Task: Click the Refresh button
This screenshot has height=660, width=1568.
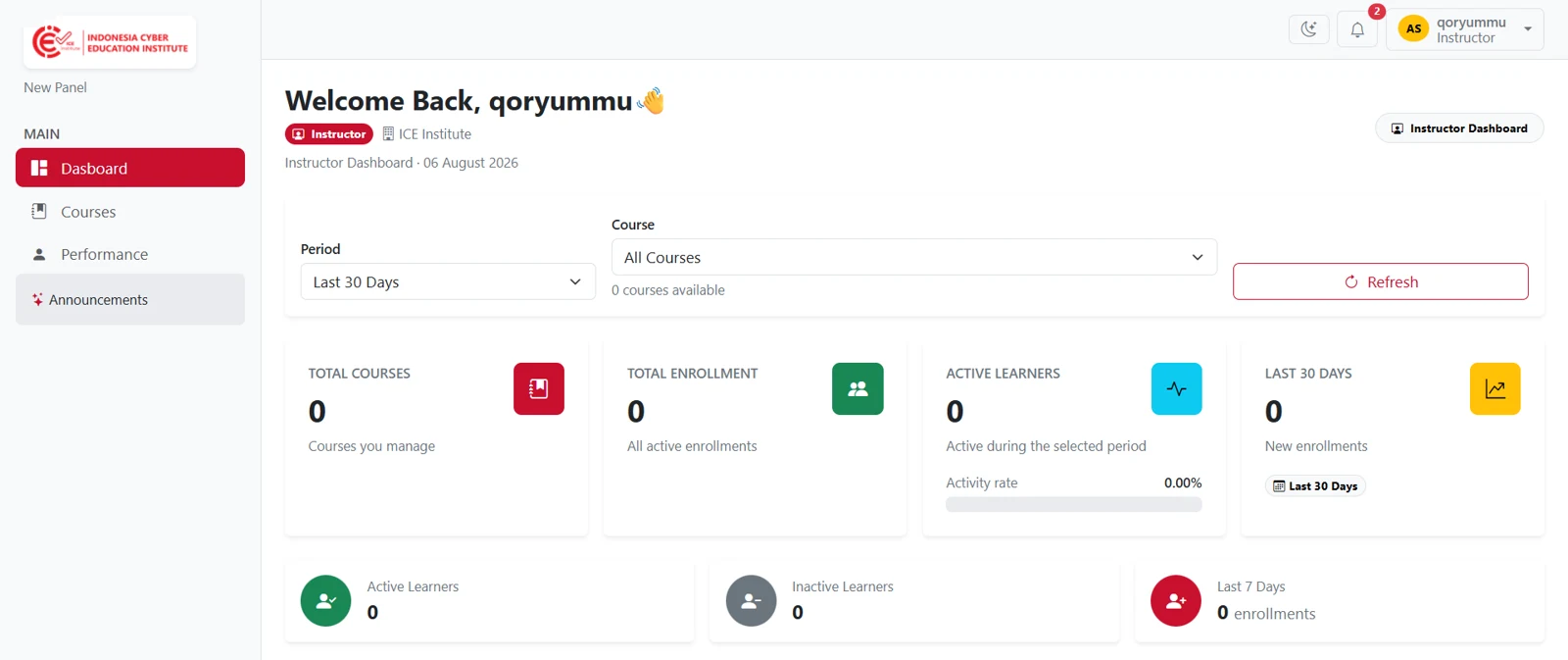Action: point(1381,281)
